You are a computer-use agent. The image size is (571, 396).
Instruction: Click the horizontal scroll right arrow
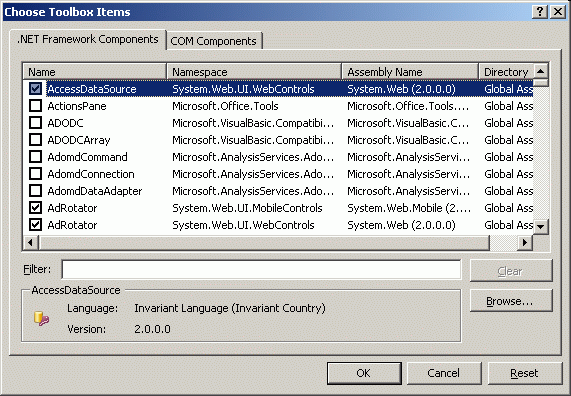tap(525, 242)
